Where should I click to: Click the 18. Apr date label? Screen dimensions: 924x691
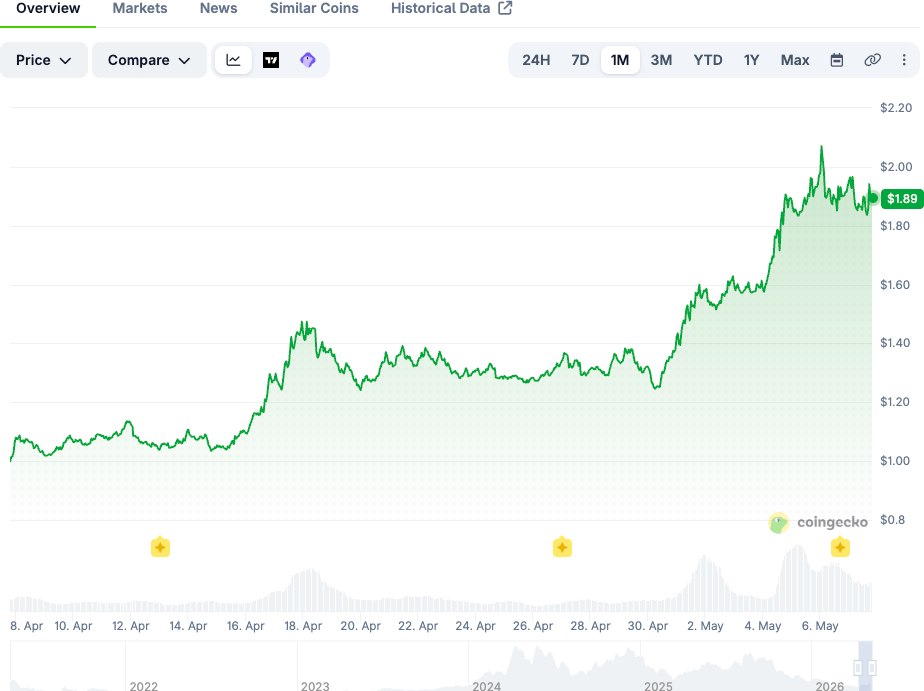(303, 626)
